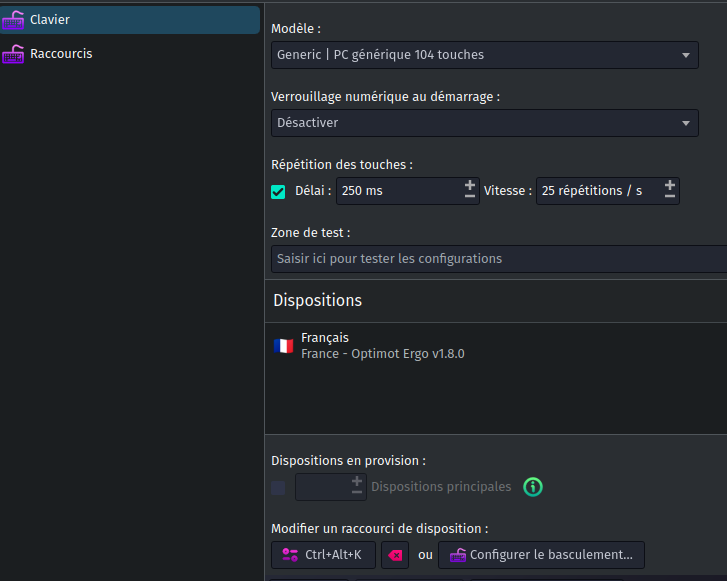Toggle the Dispositions en provision checkbox
The image size is (727, 581).
pos(278,488)
